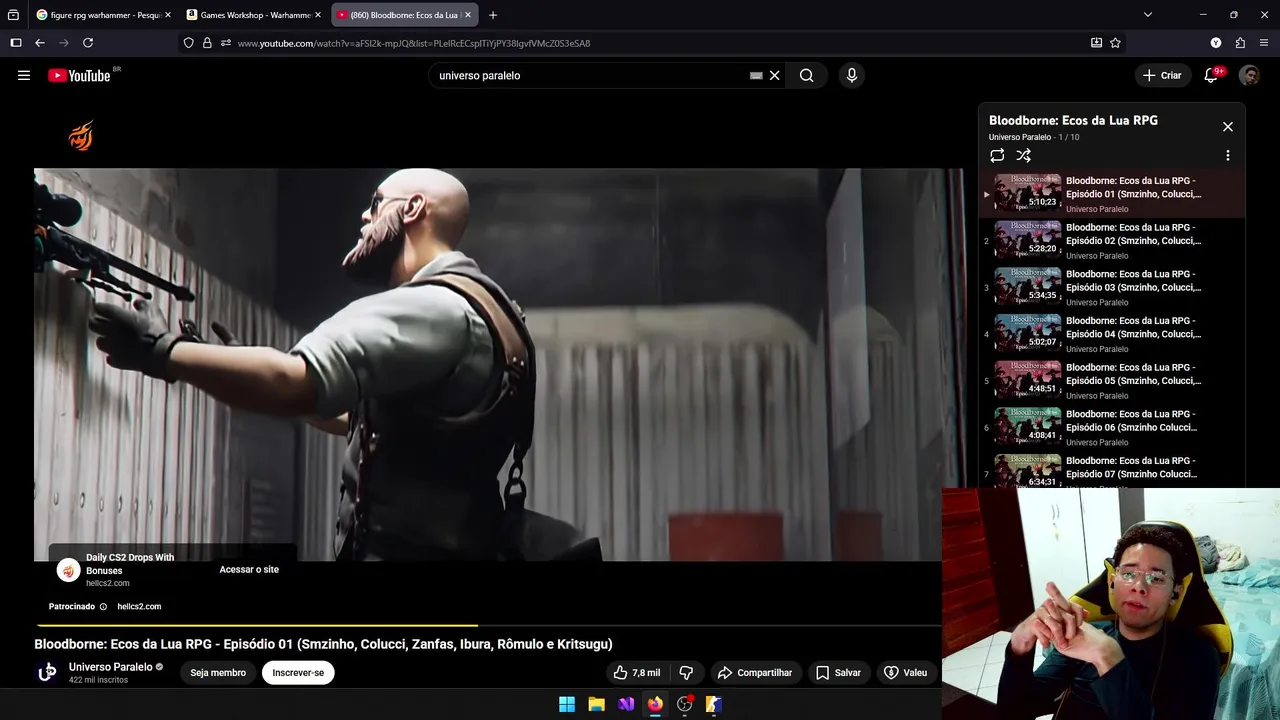This screenshot has width=1280, height=720.
Task: Go back one page
Action: point(40,43)
